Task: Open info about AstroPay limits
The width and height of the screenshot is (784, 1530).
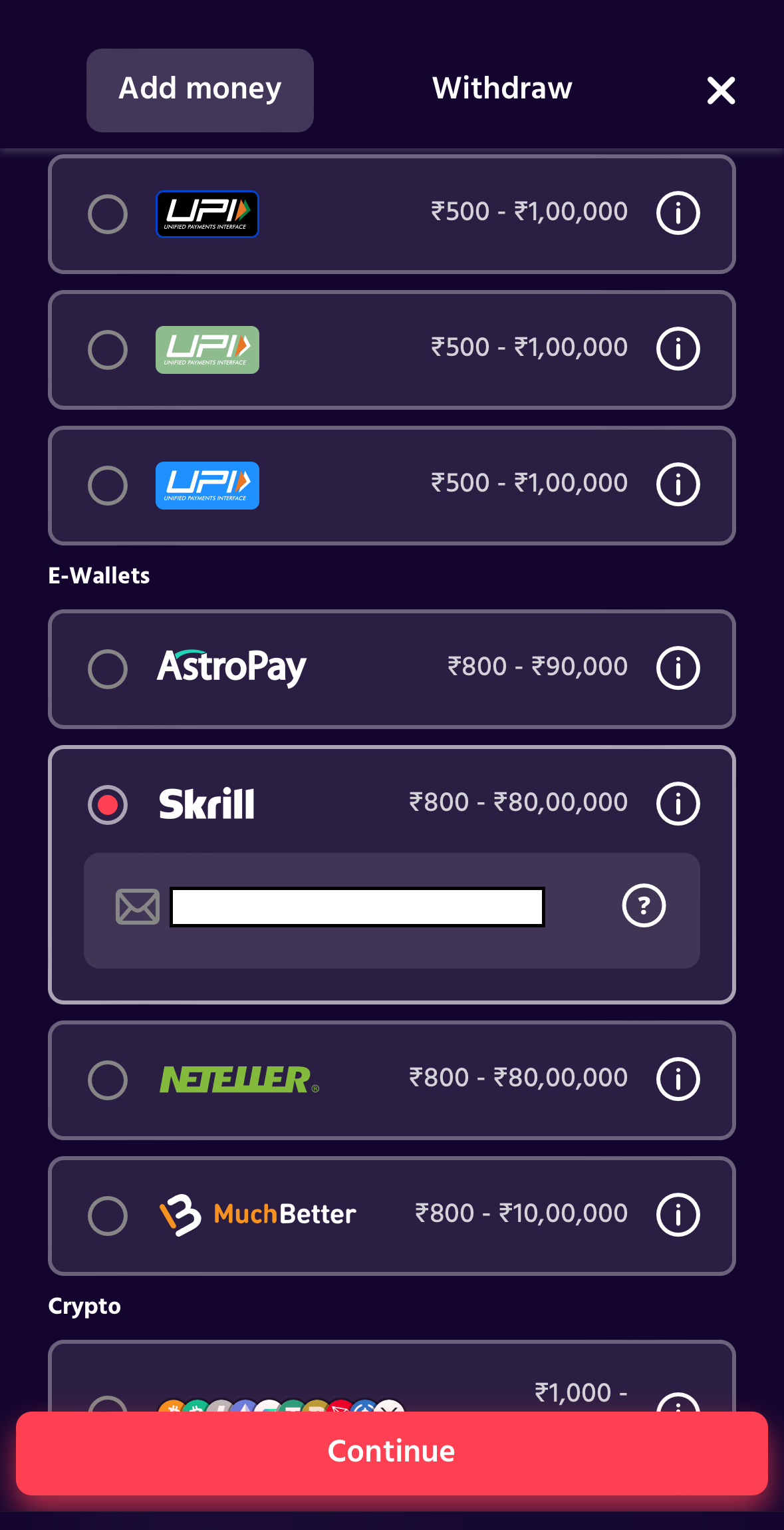Action: [x=677, y=668]
